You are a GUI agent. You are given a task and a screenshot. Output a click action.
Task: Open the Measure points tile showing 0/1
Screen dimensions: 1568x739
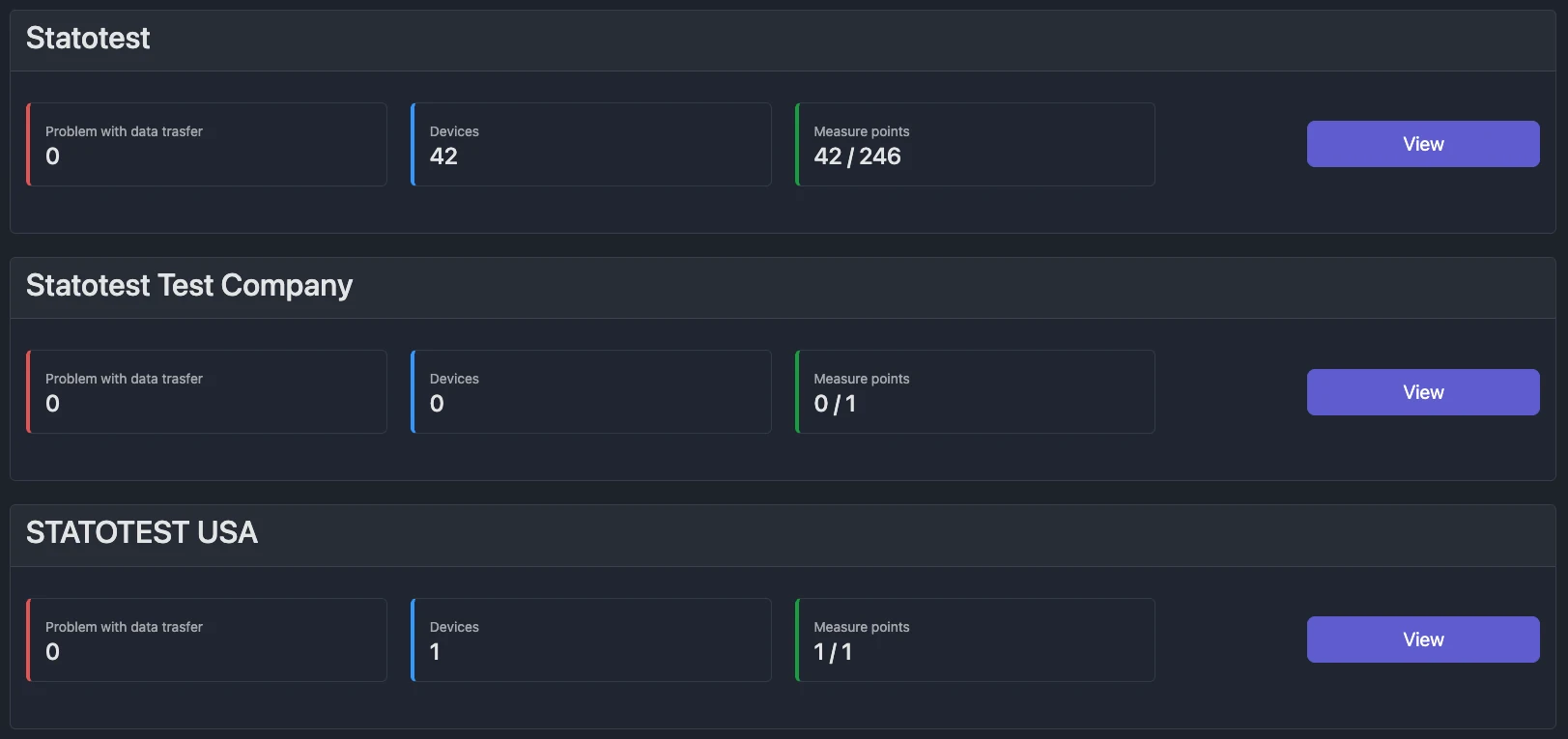tap(974, 391)
